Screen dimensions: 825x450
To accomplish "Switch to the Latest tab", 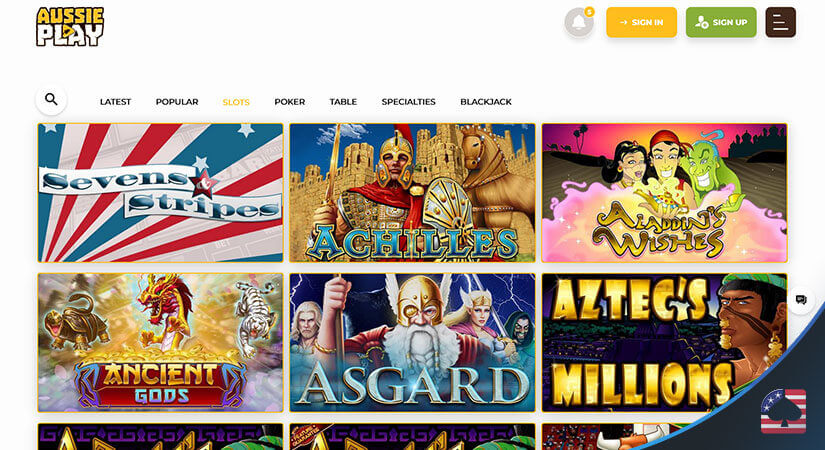I will (x=115, y=102).
